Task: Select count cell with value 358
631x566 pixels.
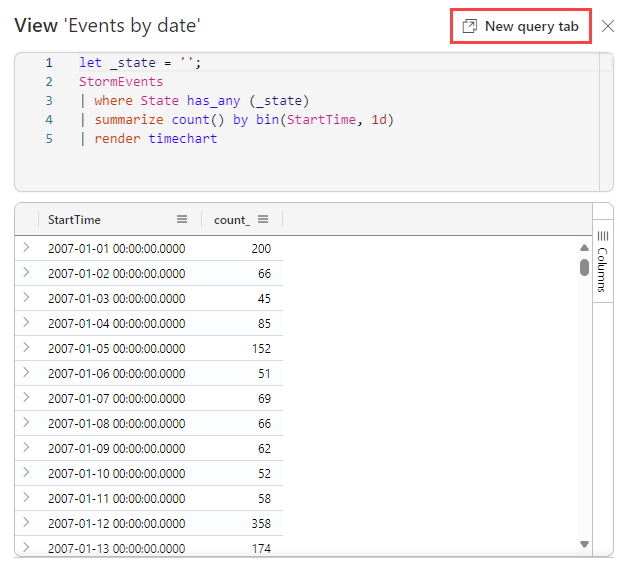Action: point(261,524)
